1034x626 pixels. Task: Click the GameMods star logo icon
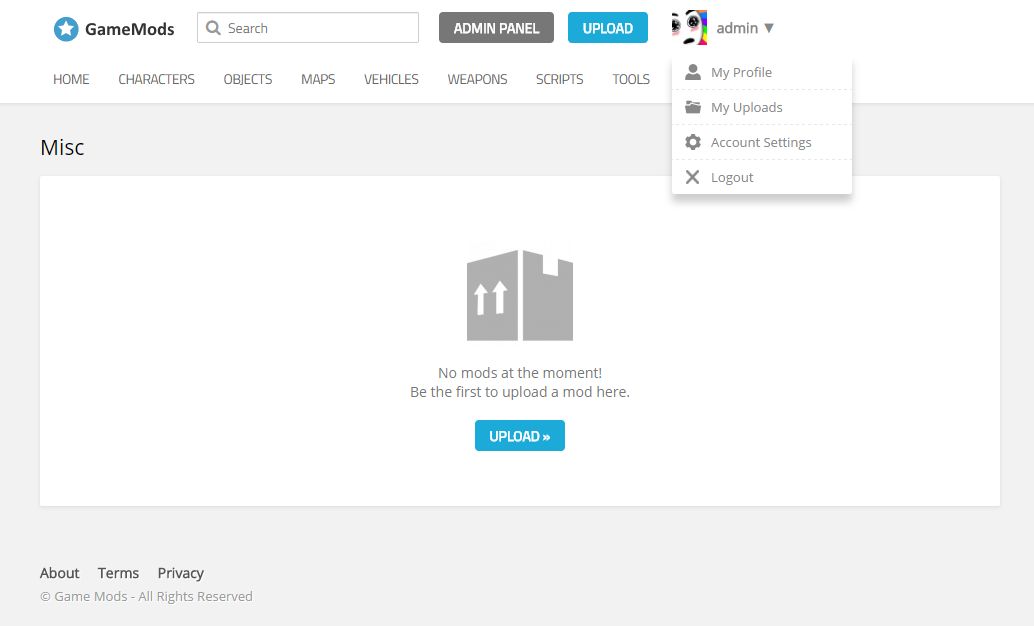[66, 29]
